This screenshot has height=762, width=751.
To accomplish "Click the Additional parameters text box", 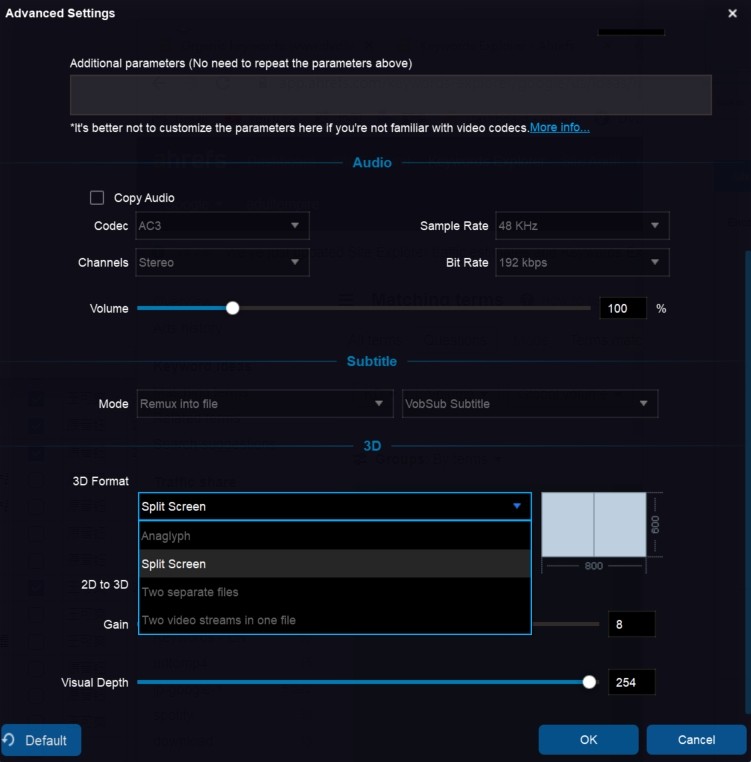I will [390, 95].
